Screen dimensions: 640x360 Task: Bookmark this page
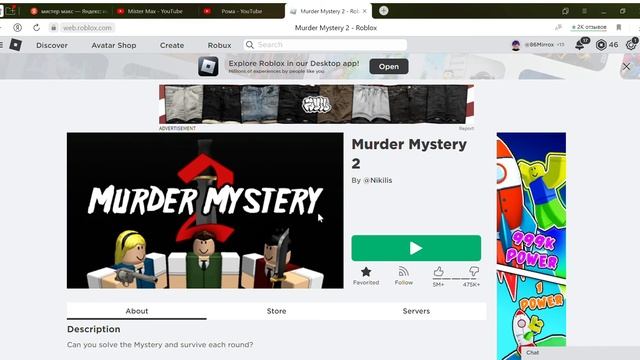[x=619, y=27]
